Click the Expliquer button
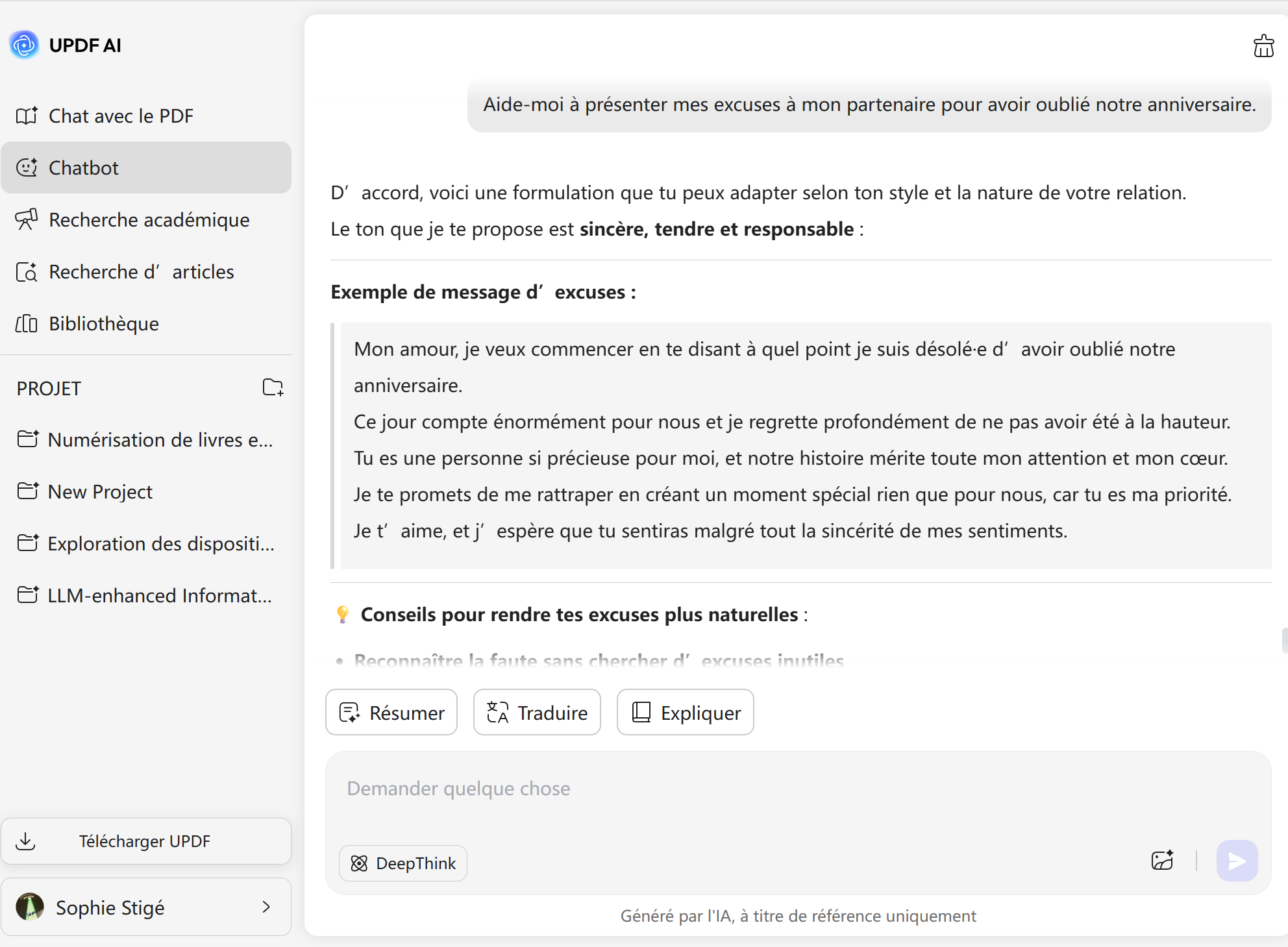Image resolution: width=1288 pixels, height=947 pixels. [685, 713]
